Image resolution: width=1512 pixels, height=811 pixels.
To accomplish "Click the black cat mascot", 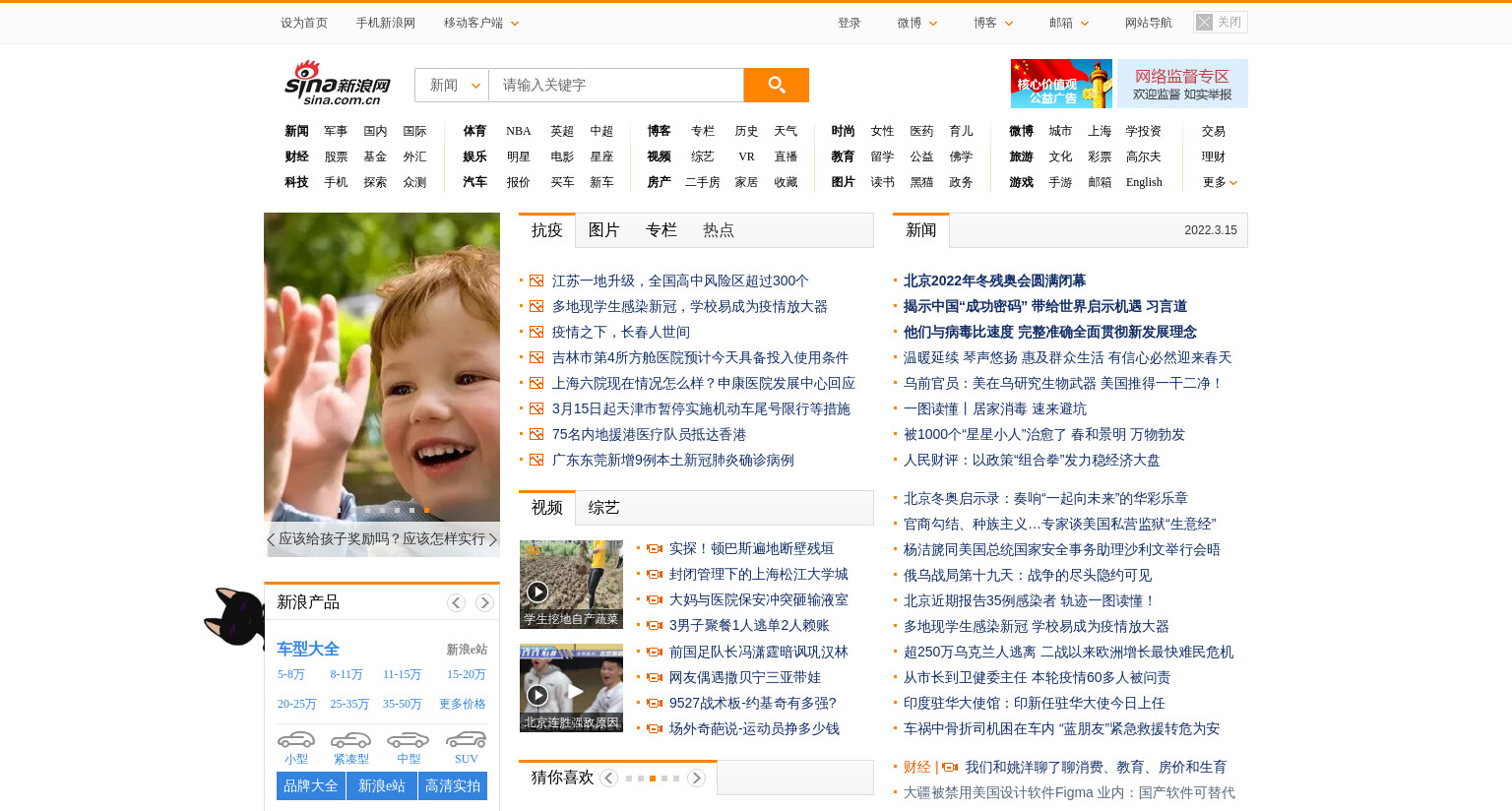I will (234, 617).
